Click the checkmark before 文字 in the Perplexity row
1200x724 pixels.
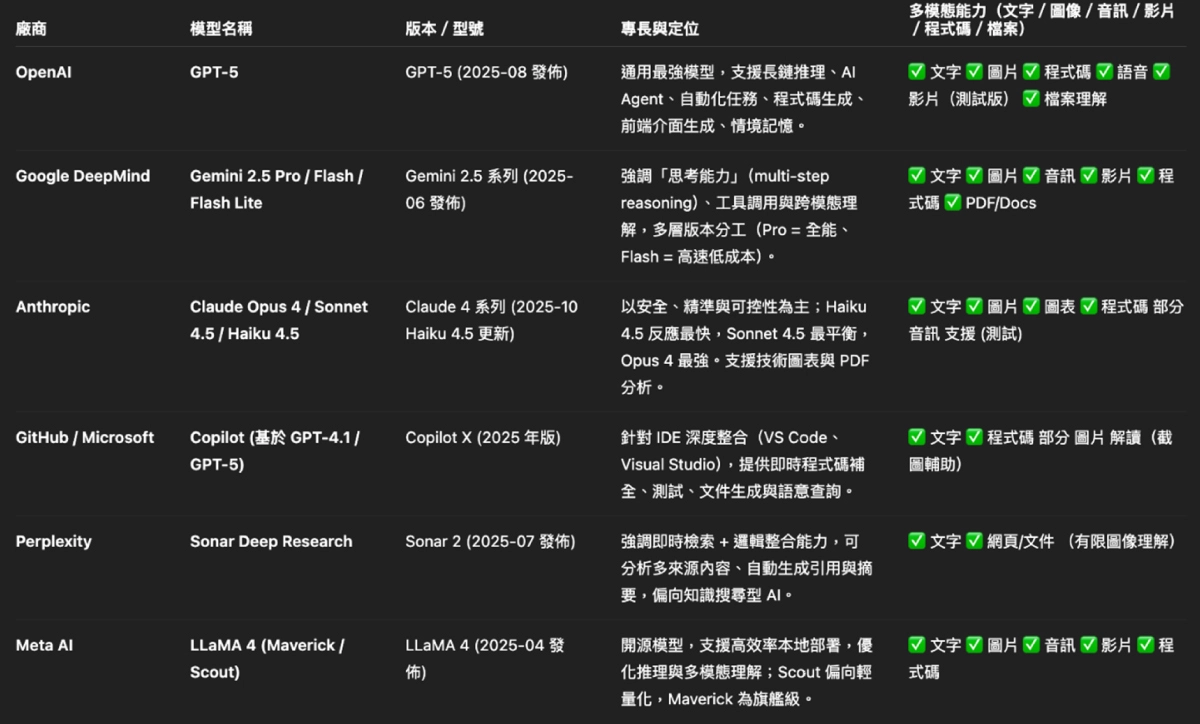[x=916, y=541]
